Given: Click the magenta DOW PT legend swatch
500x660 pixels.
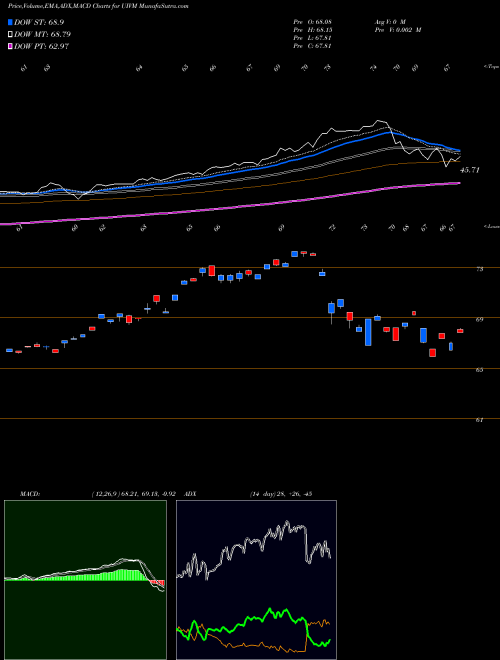Looking at the screenshot, I should 10,46.
